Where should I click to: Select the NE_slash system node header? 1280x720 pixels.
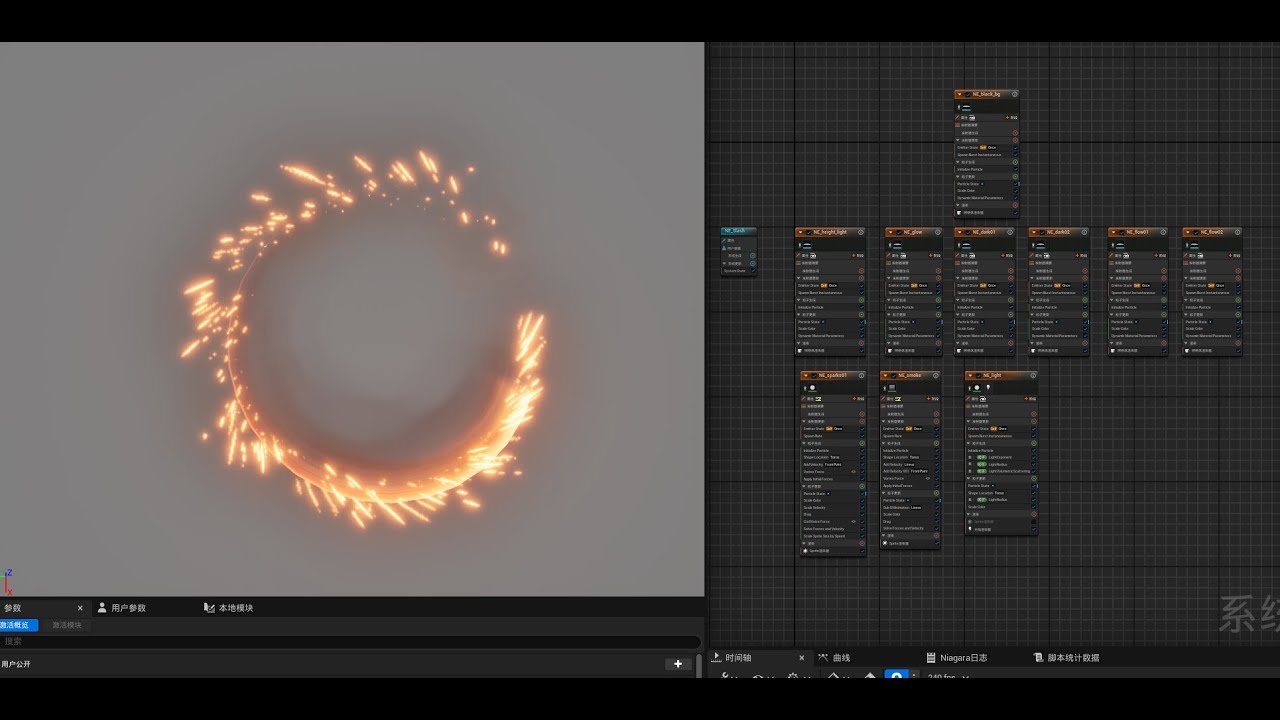(739, 231)
